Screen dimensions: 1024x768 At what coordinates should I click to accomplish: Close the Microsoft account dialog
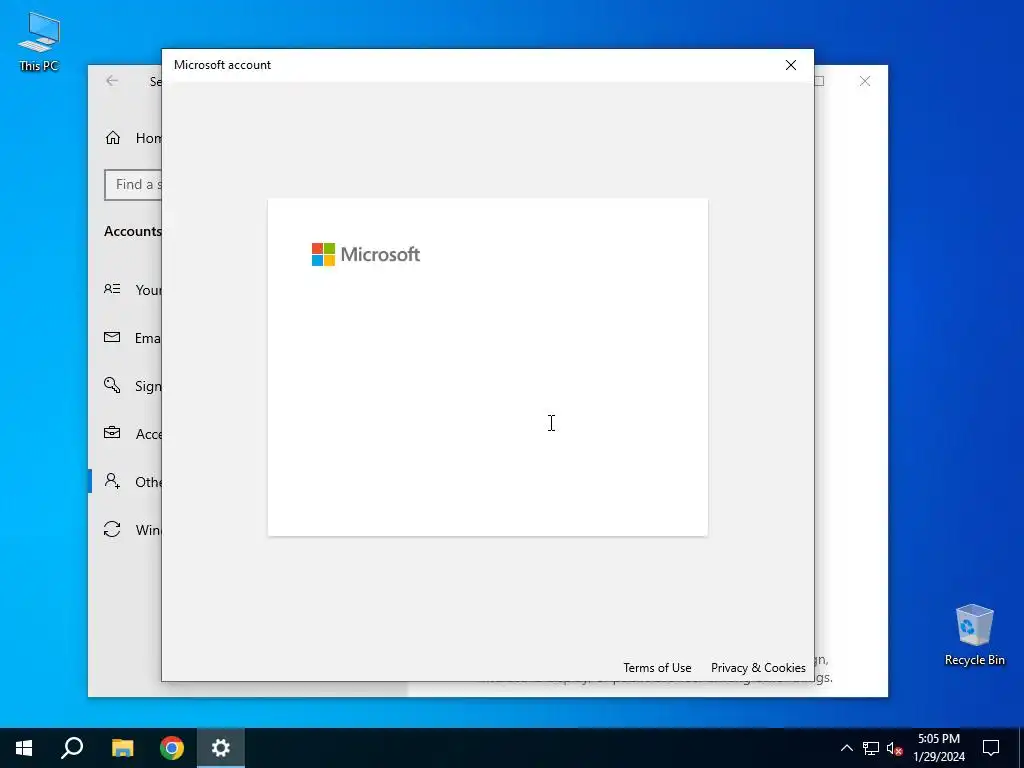click(x=790, y=65)
